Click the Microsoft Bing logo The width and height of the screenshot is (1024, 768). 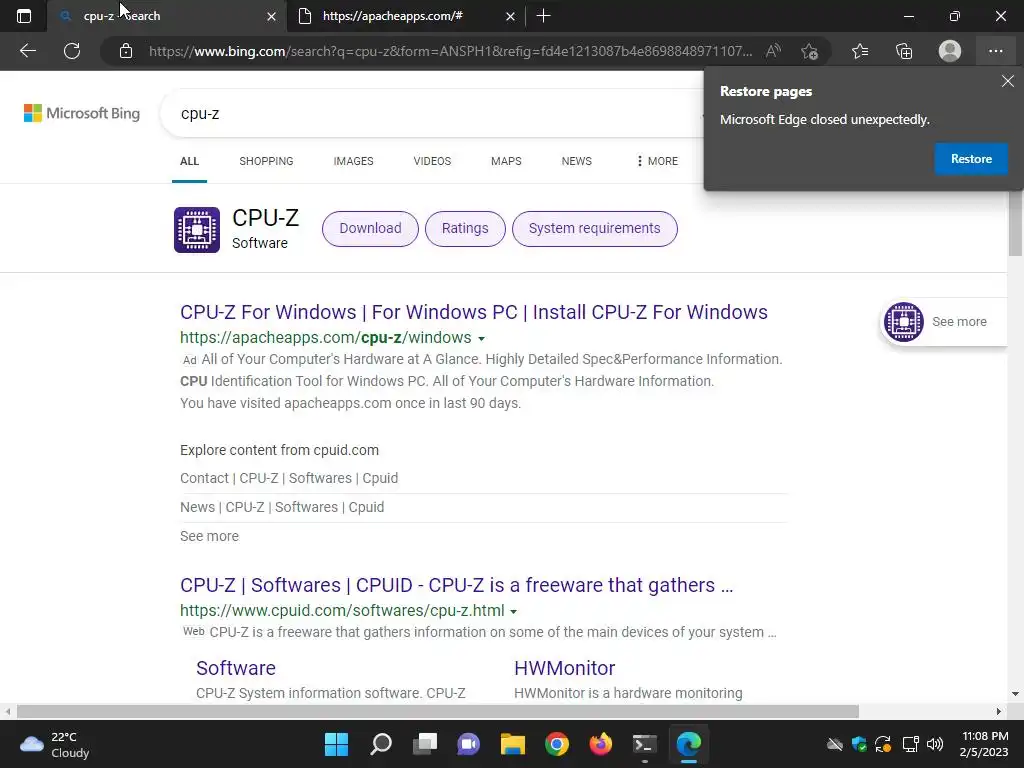point(82,113)
